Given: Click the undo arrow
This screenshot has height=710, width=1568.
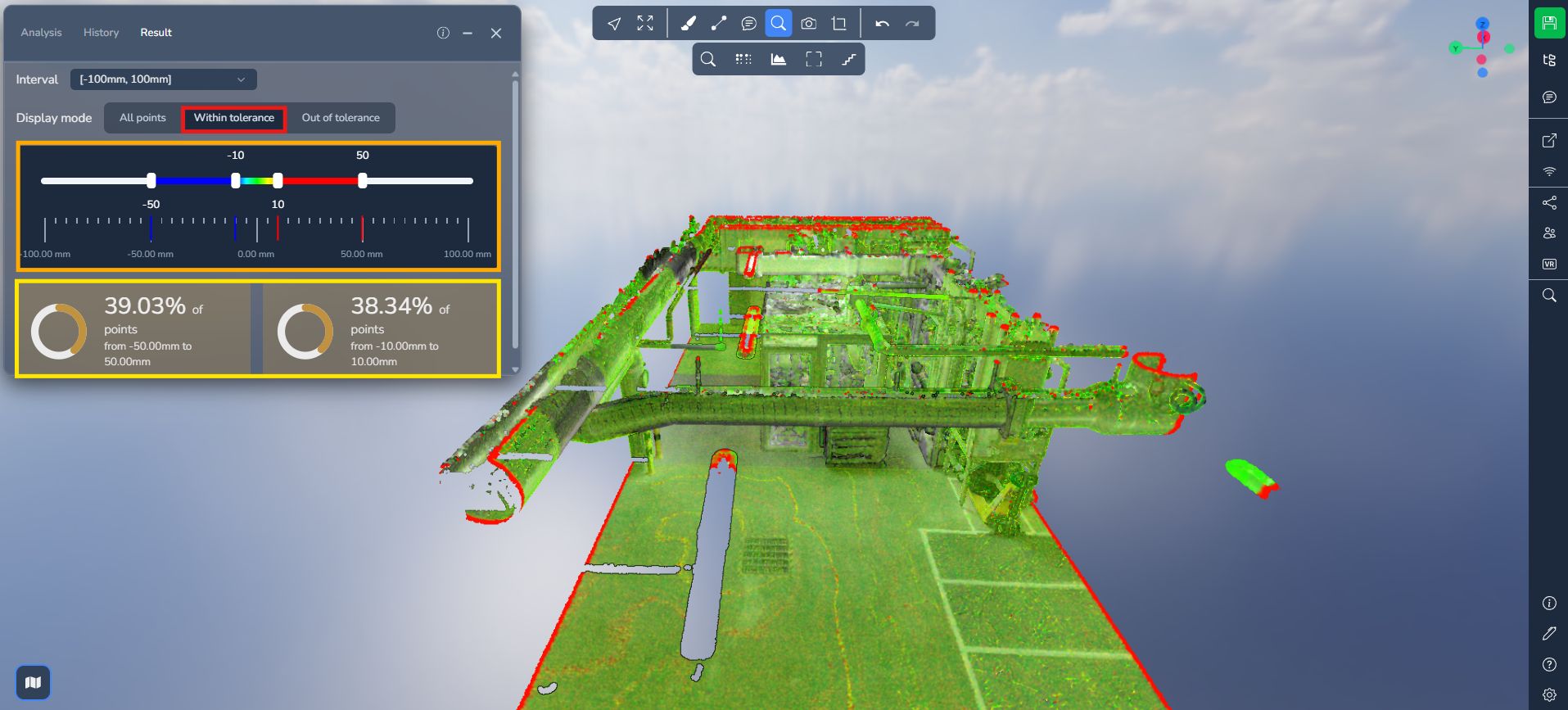Looking at the screenshot, I should pyautogui.click(x=882, y=24).
